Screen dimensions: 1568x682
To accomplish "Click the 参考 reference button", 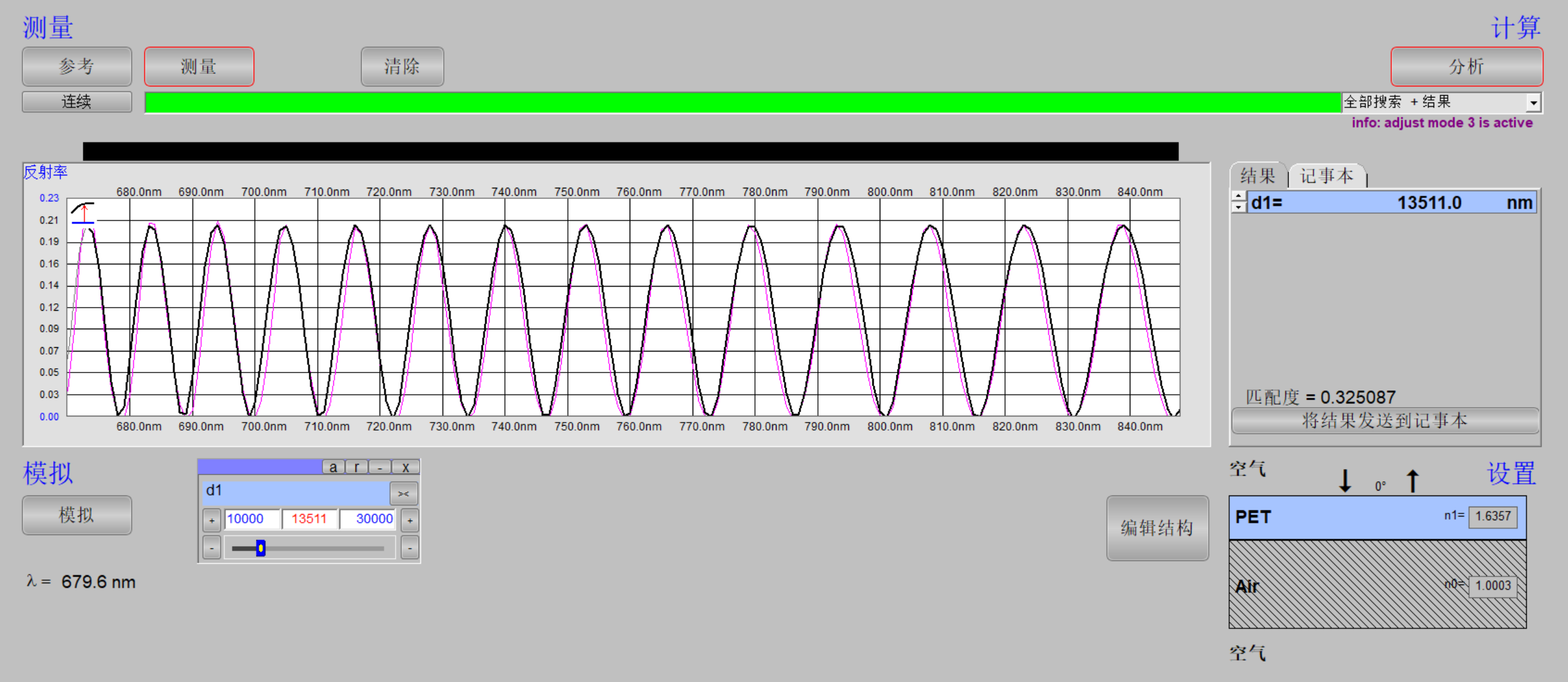I will [x=77, y=66].
